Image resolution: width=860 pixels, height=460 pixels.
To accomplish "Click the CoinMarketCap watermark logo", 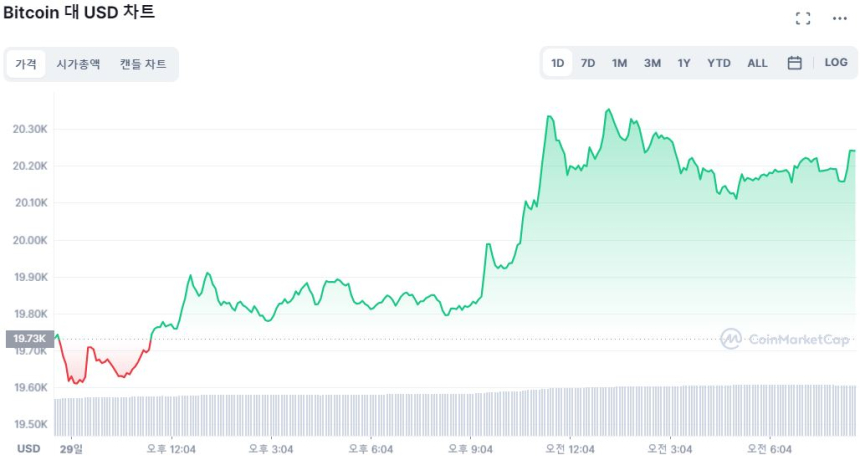I will point(786,339).
